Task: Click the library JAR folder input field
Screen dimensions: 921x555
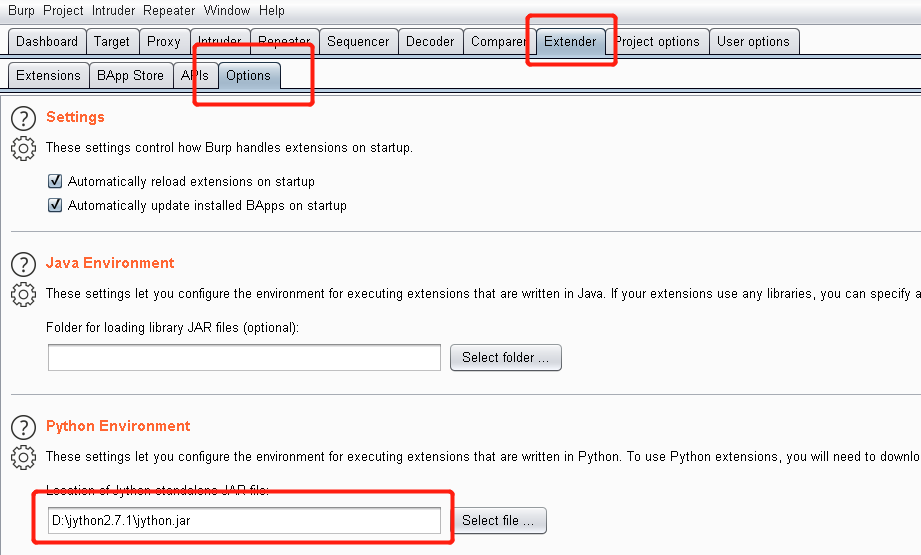Action: [x=244, y=358]
